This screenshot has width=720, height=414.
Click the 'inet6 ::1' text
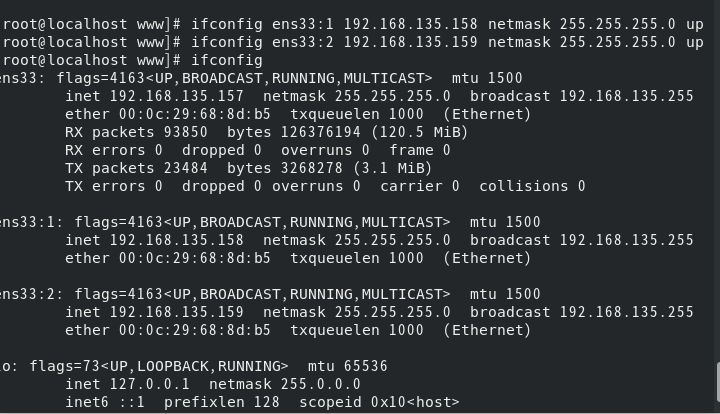[105, 402]
